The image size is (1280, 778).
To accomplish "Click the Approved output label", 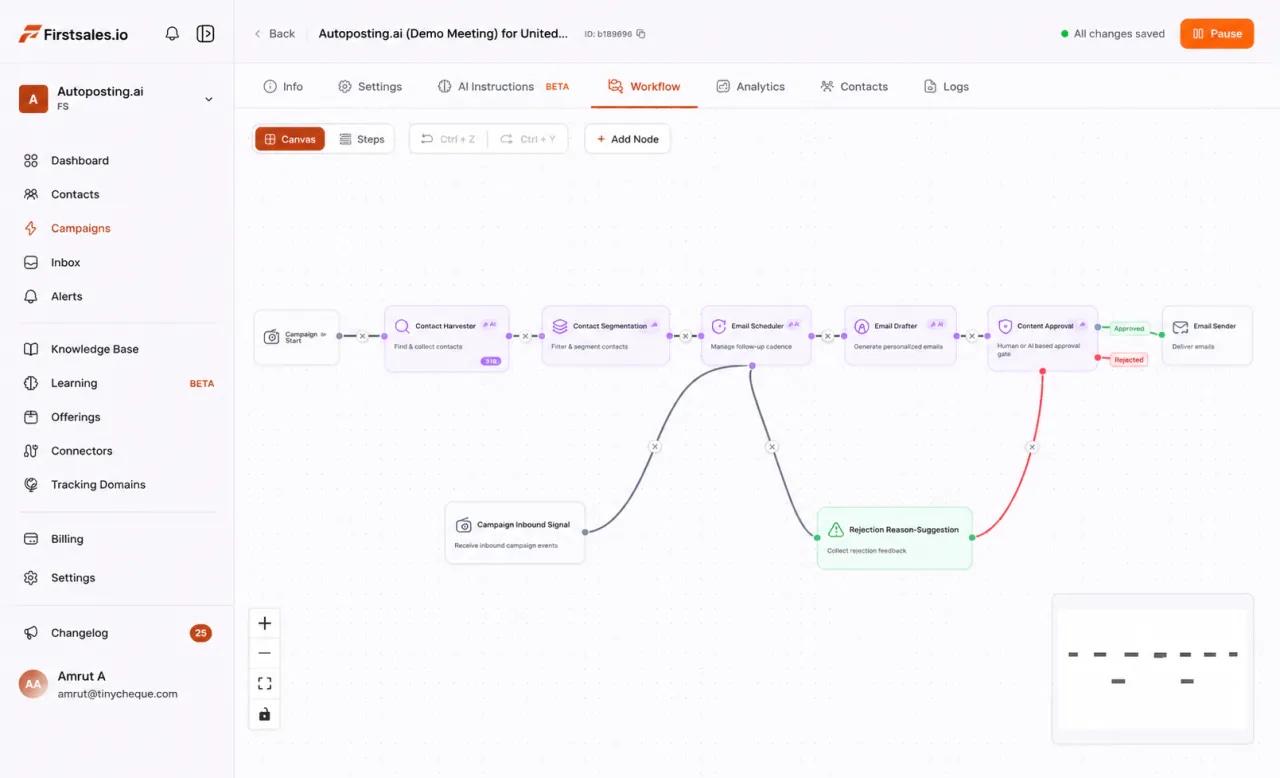I will (x=1129, y=328).
